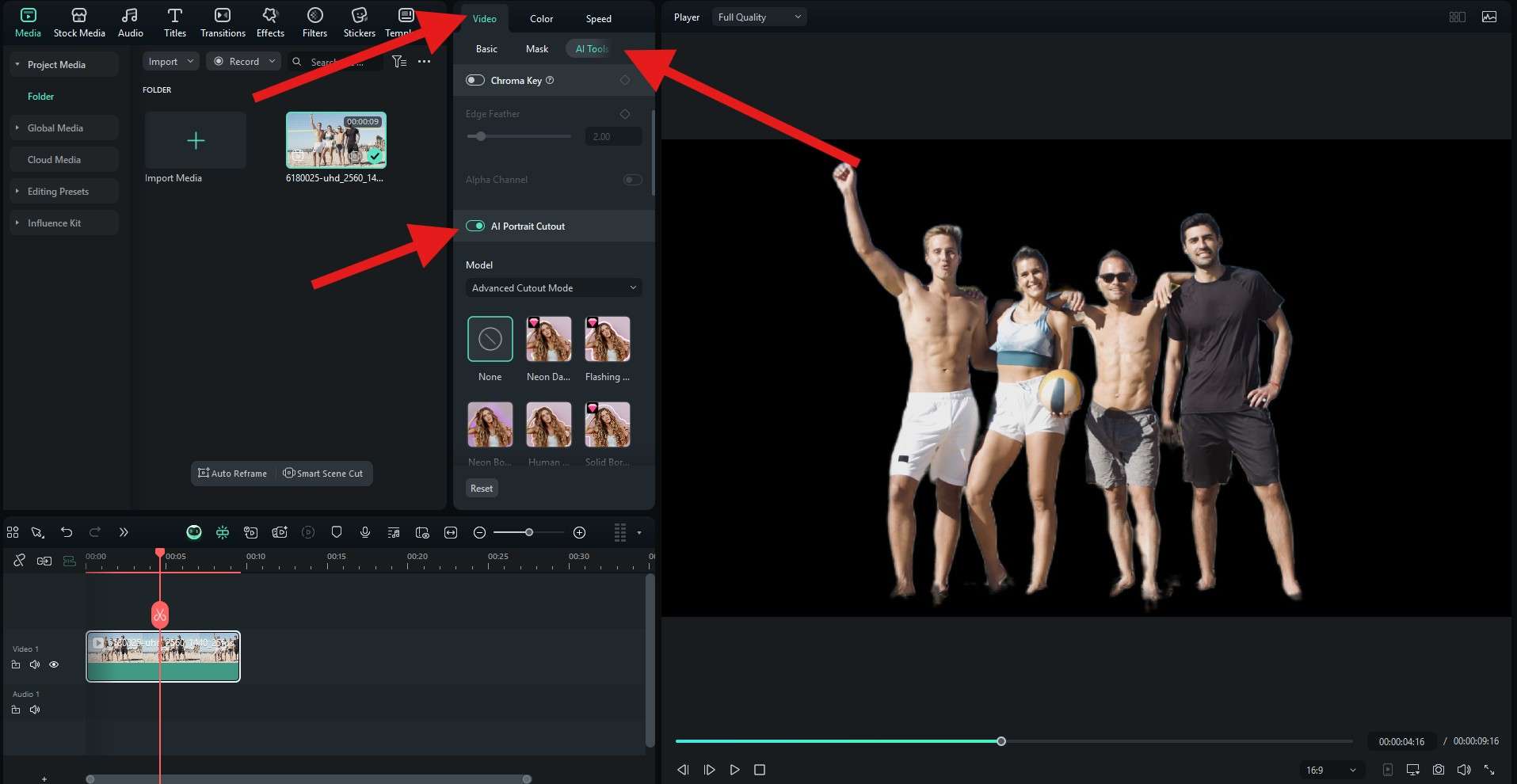Click the player progress bar handle

[1001, 741]
